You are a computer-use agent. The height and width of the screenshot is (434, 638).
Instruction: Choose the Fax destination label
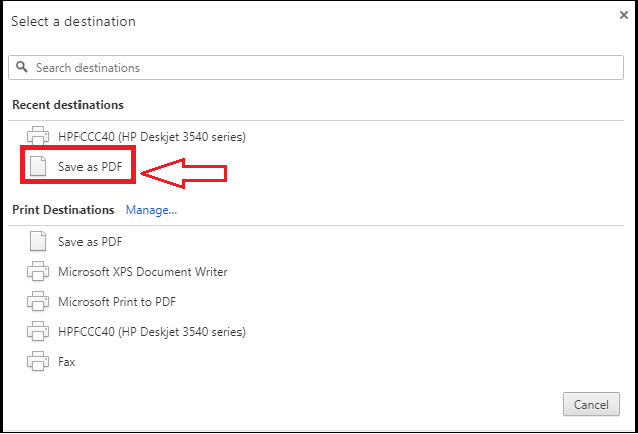[67, 362]
